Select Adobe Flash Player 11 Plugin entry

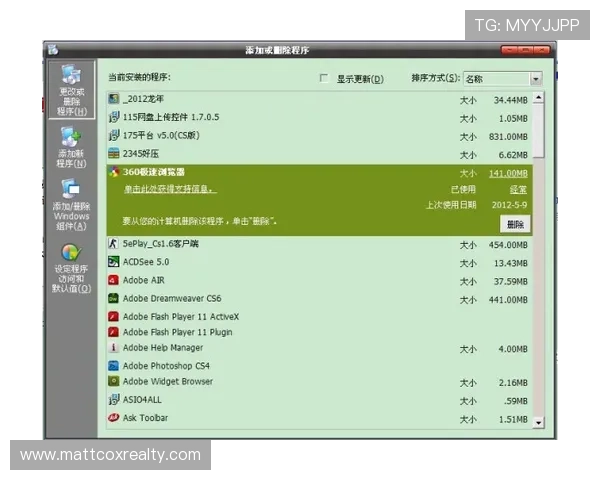[319, 332]
